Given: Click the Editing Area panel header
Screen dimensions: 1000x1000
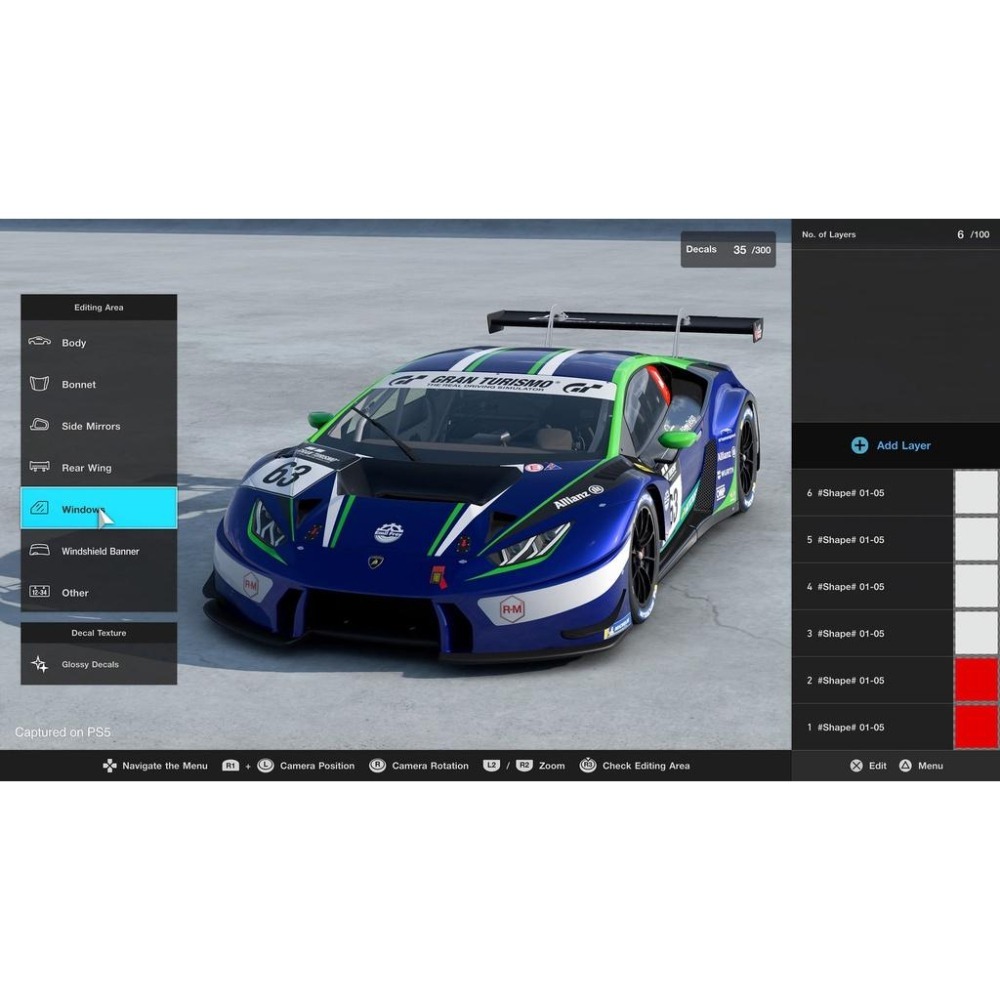Looking at the screenshot, I should point(98,307).
